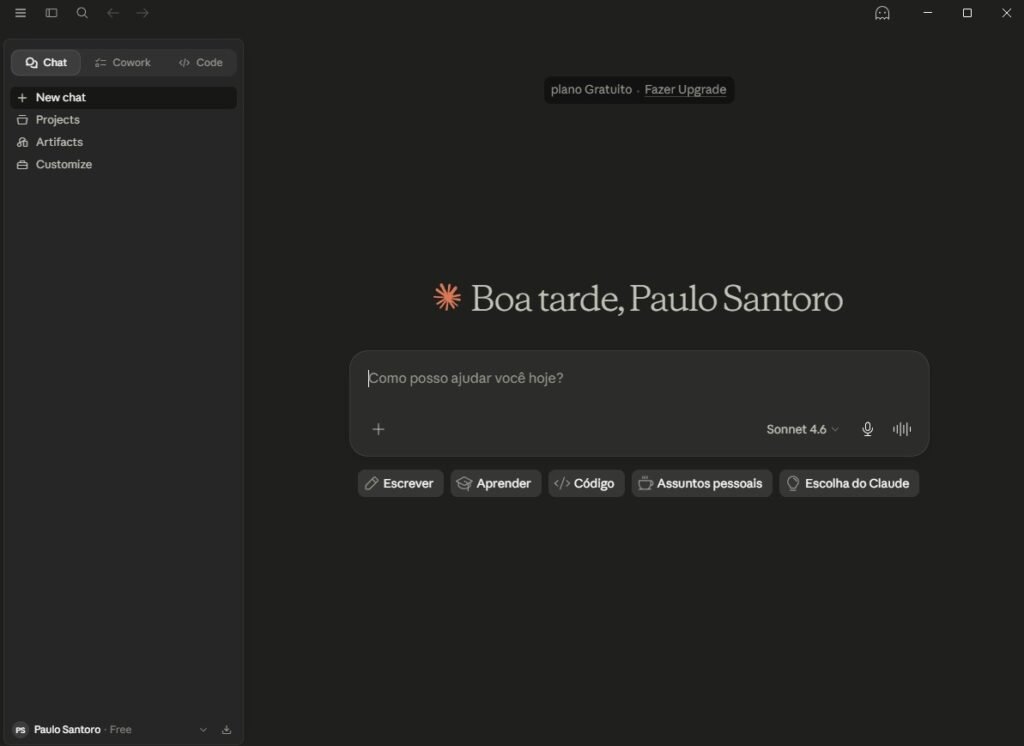Click the message input field
The image size is (1024, 746).
pyautogui.click(x=639, y=378)
